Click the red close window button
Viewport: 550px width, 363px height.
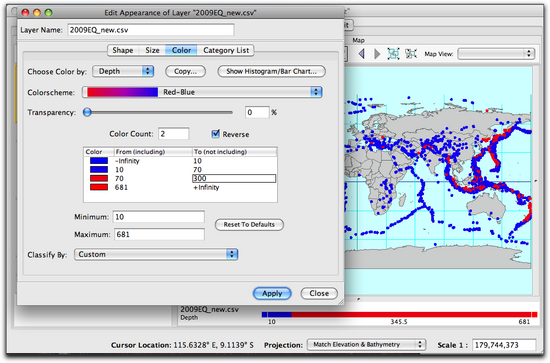point(25,13)
